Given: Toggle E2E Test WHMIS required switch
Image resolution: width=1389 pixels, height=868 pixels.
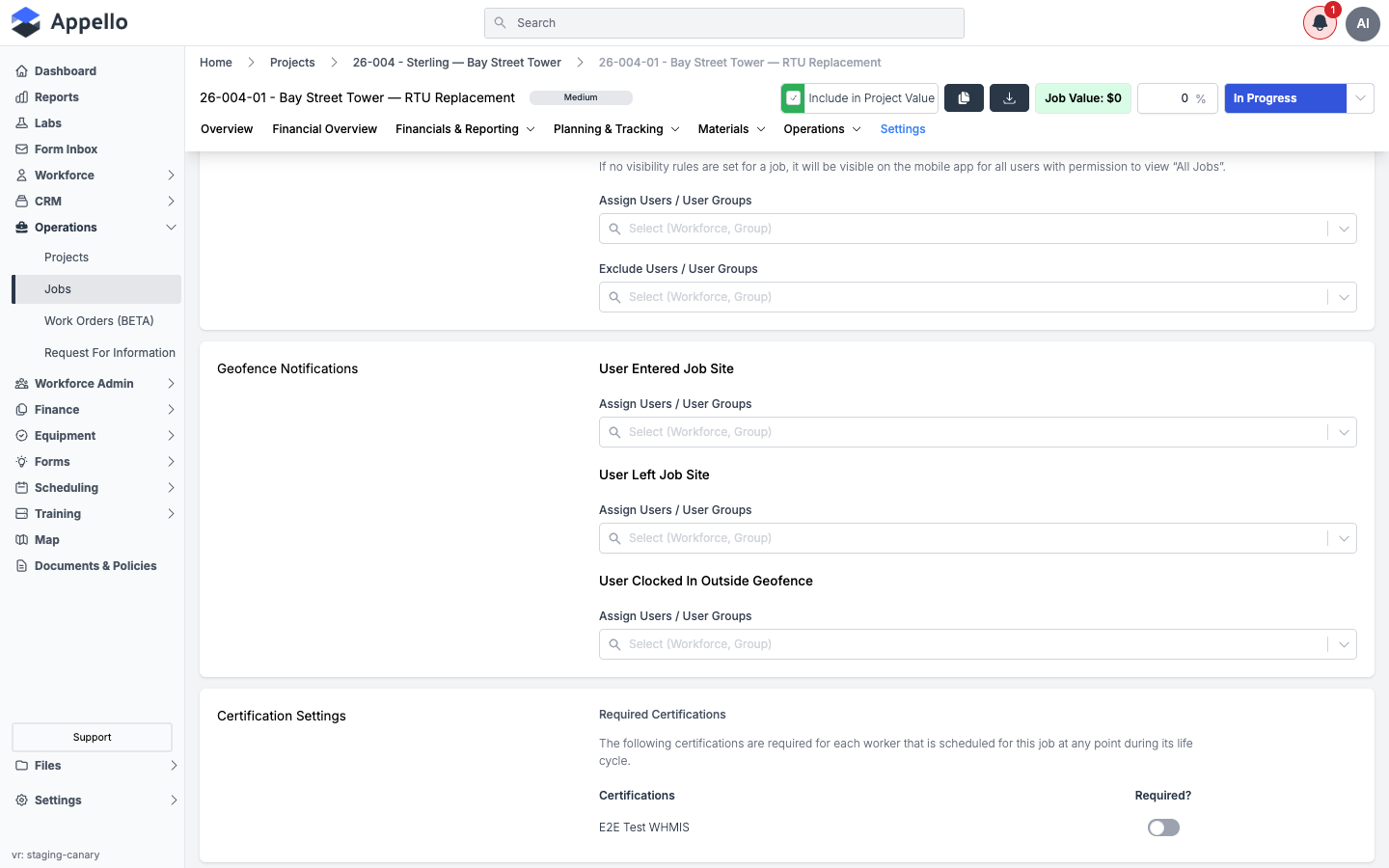Looking at the screenshot, I should coord(1163,827).
